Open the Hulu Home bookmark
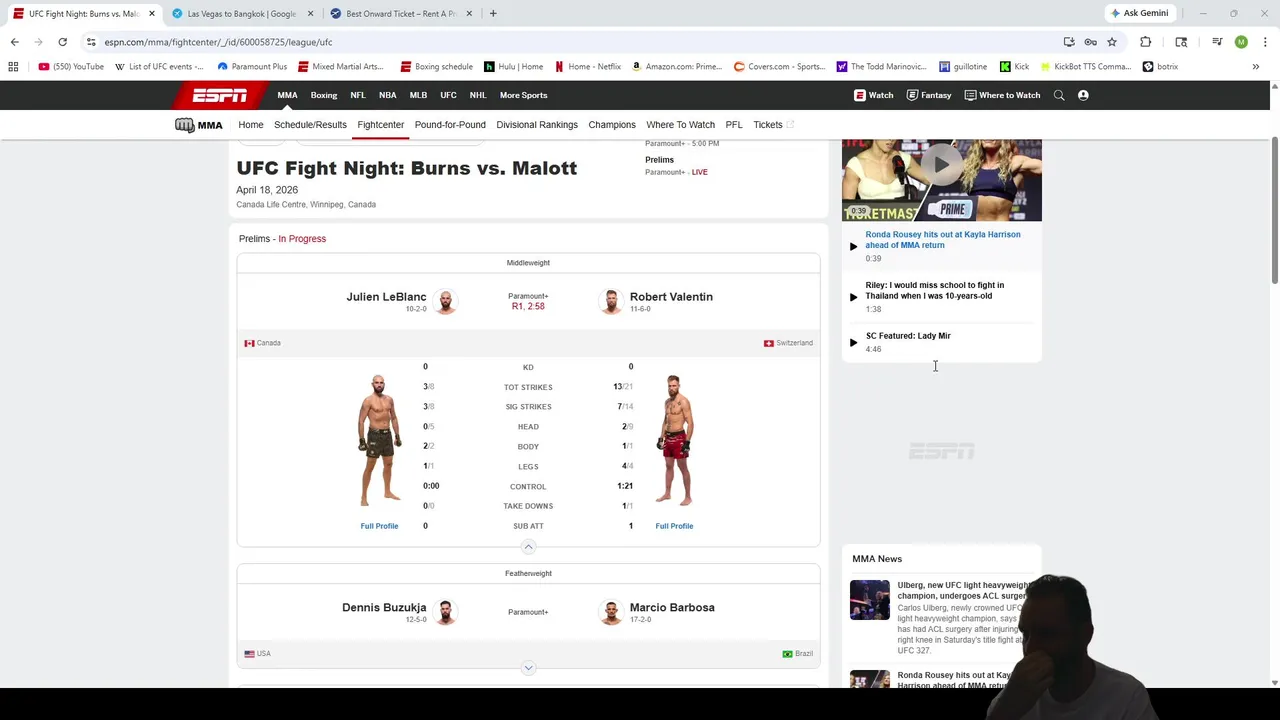The height and width of the screenshot is (720, 1280). [513, 67]
